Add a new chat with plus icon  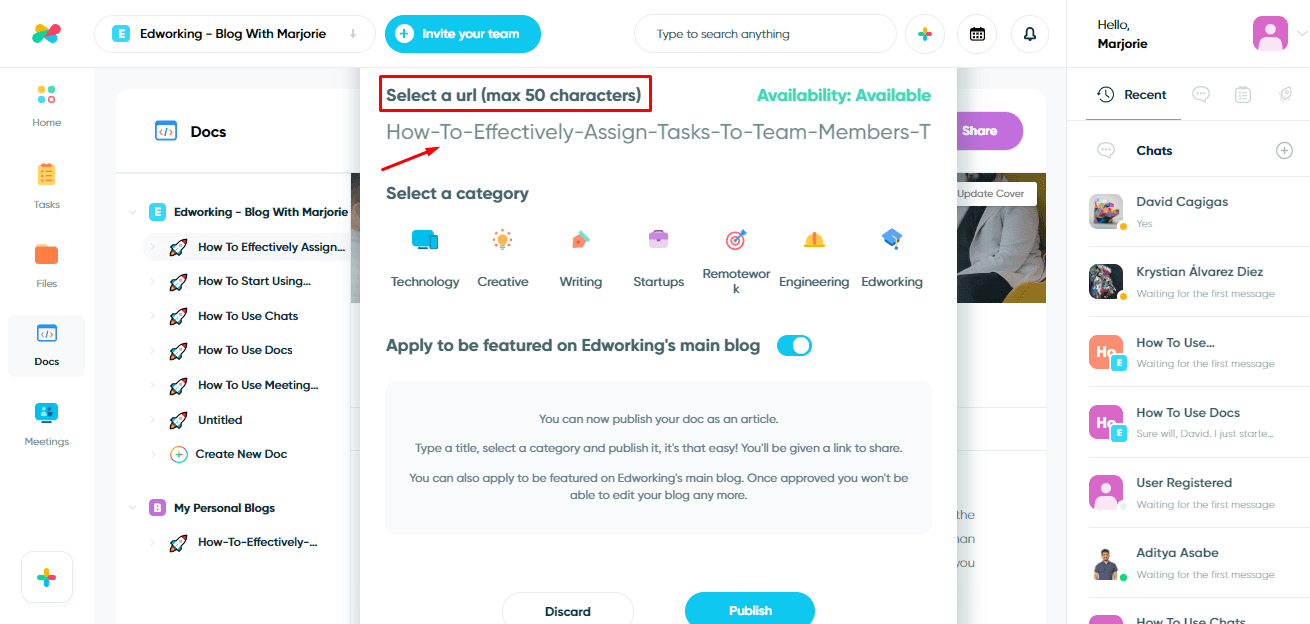1285,151
